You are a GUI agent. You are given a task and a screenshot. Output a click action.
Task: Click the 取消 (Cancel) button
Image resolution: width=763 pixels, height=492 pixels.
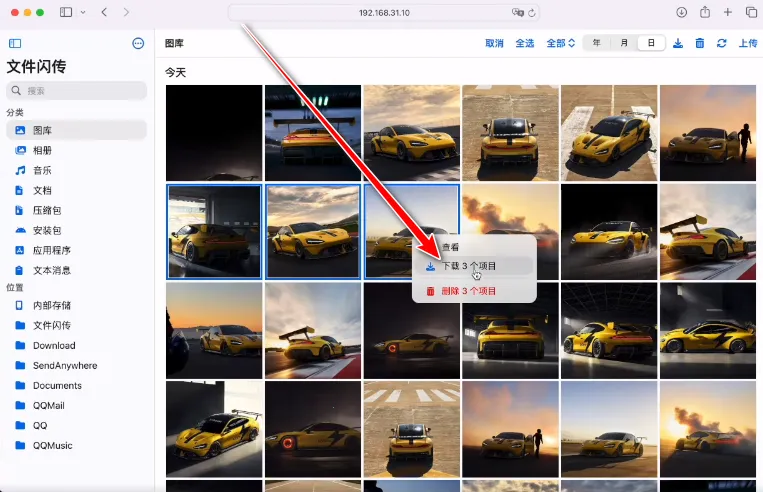494,43
